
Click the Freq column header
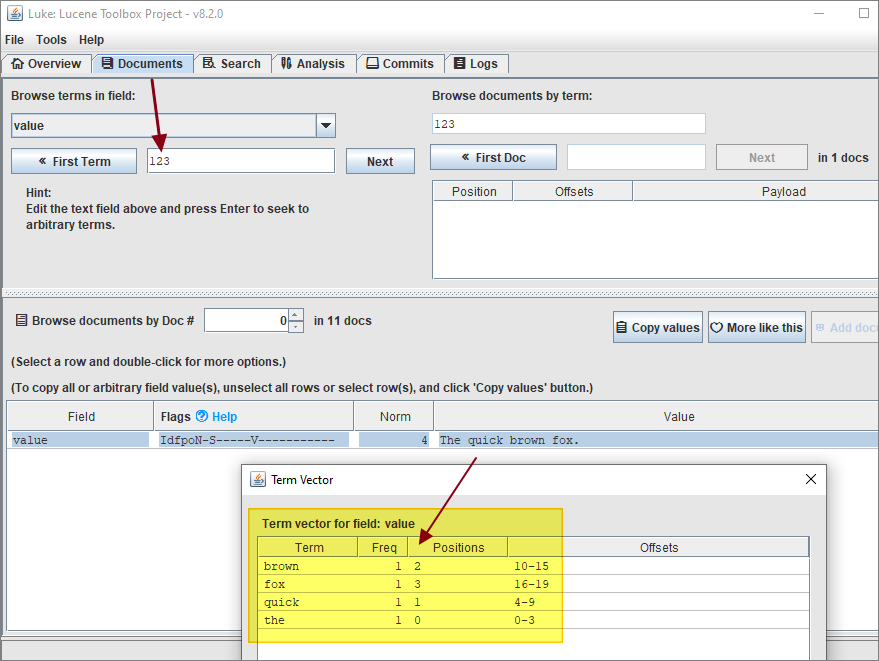pyautogui.click(x=383, y=548)
